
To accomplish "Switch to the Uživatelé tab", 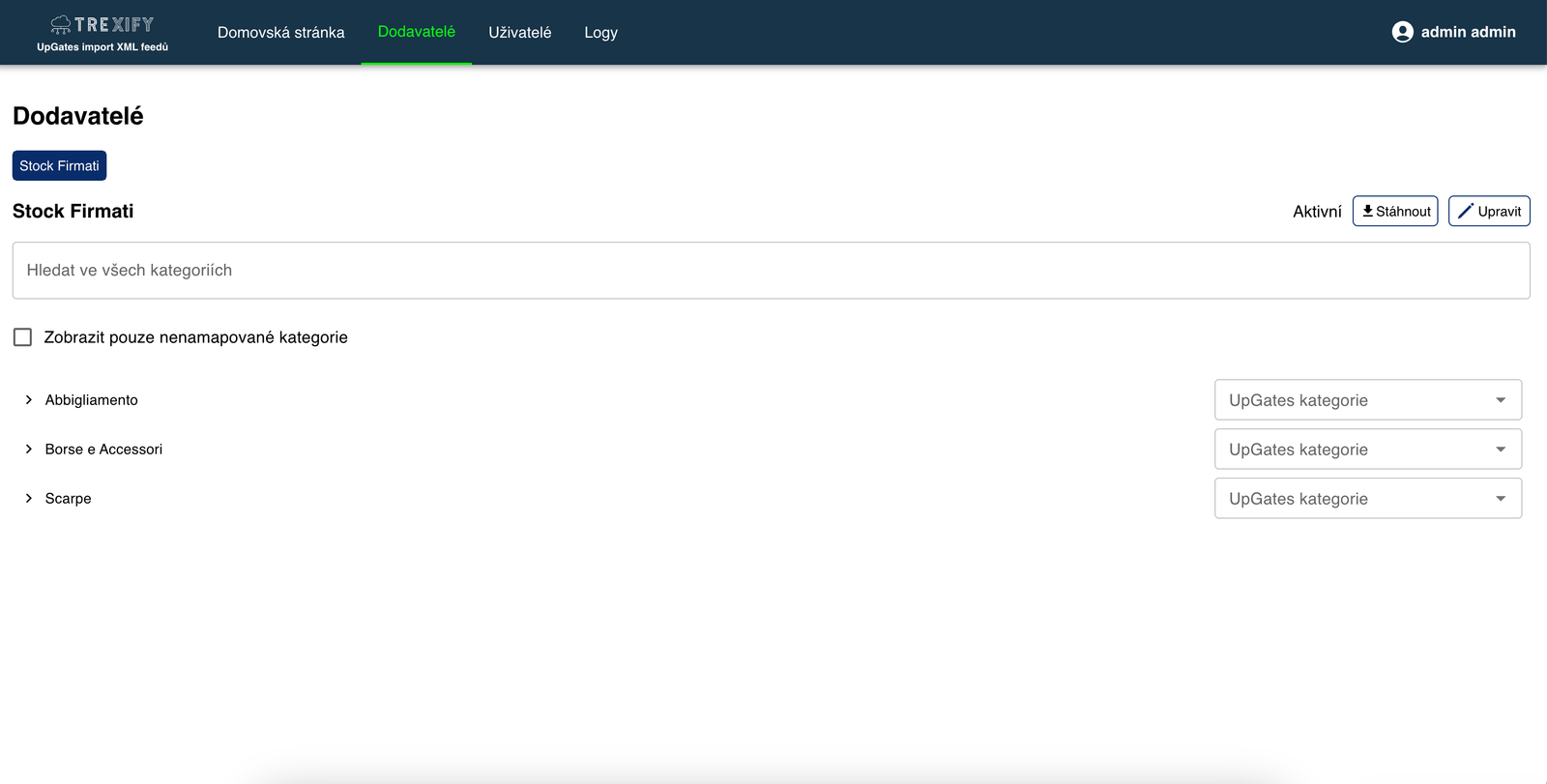I will pyautogui.click(x=519, y=32).
